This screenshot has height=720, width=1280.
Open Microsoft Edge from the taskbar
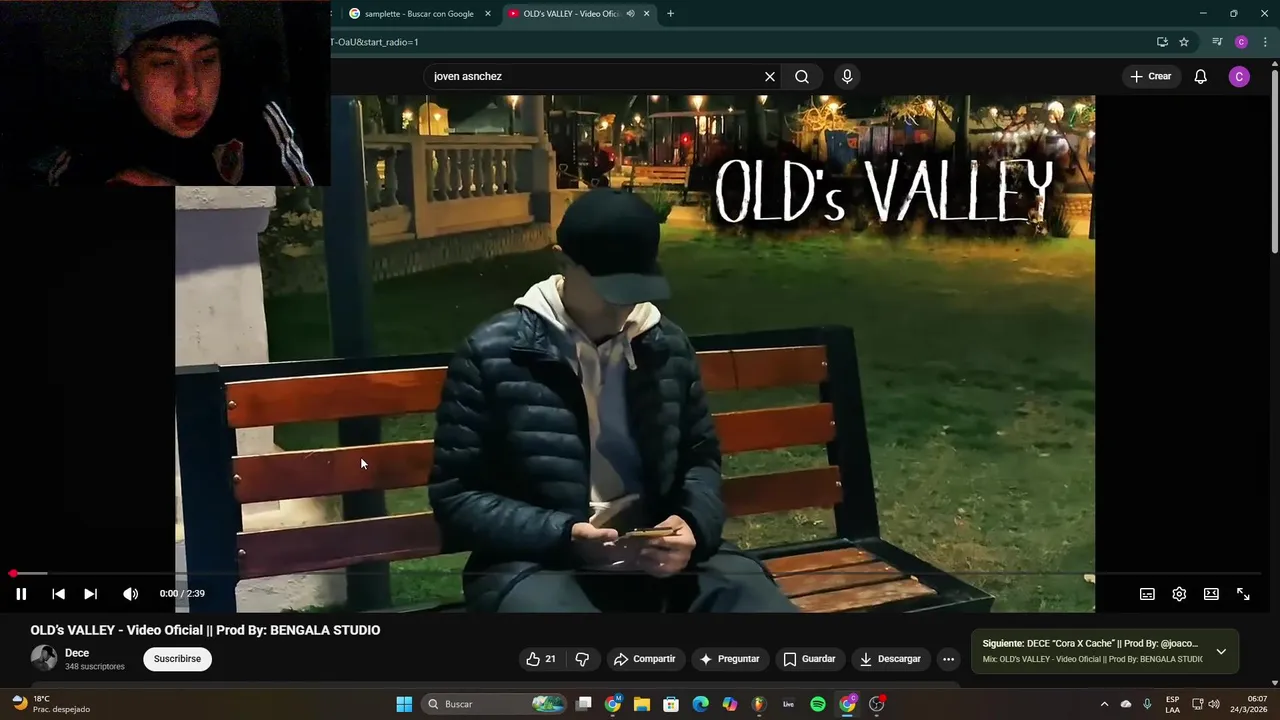coord(700,704)
